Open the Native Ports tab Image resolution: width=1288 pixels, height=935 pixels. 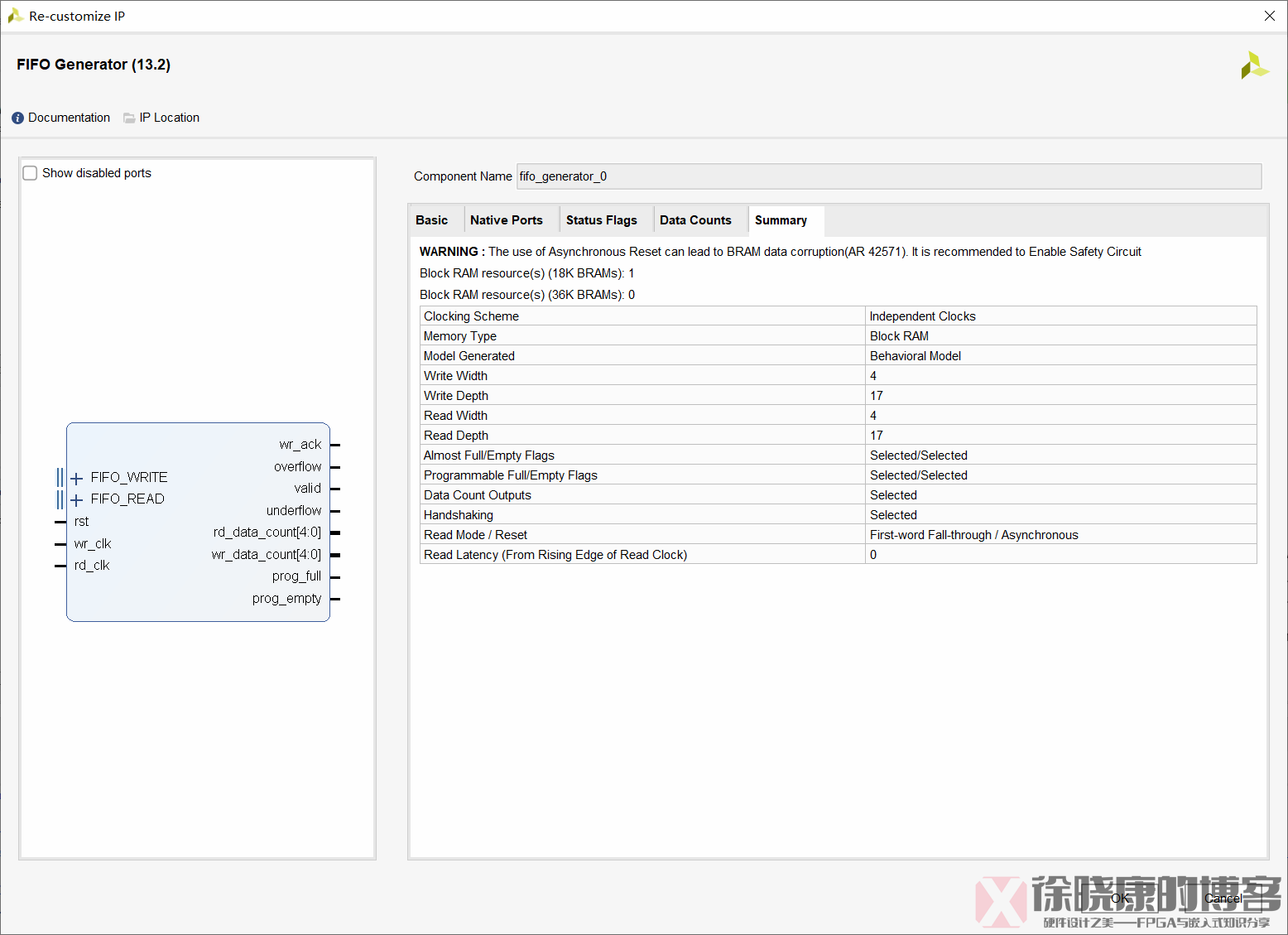(506, 219)
